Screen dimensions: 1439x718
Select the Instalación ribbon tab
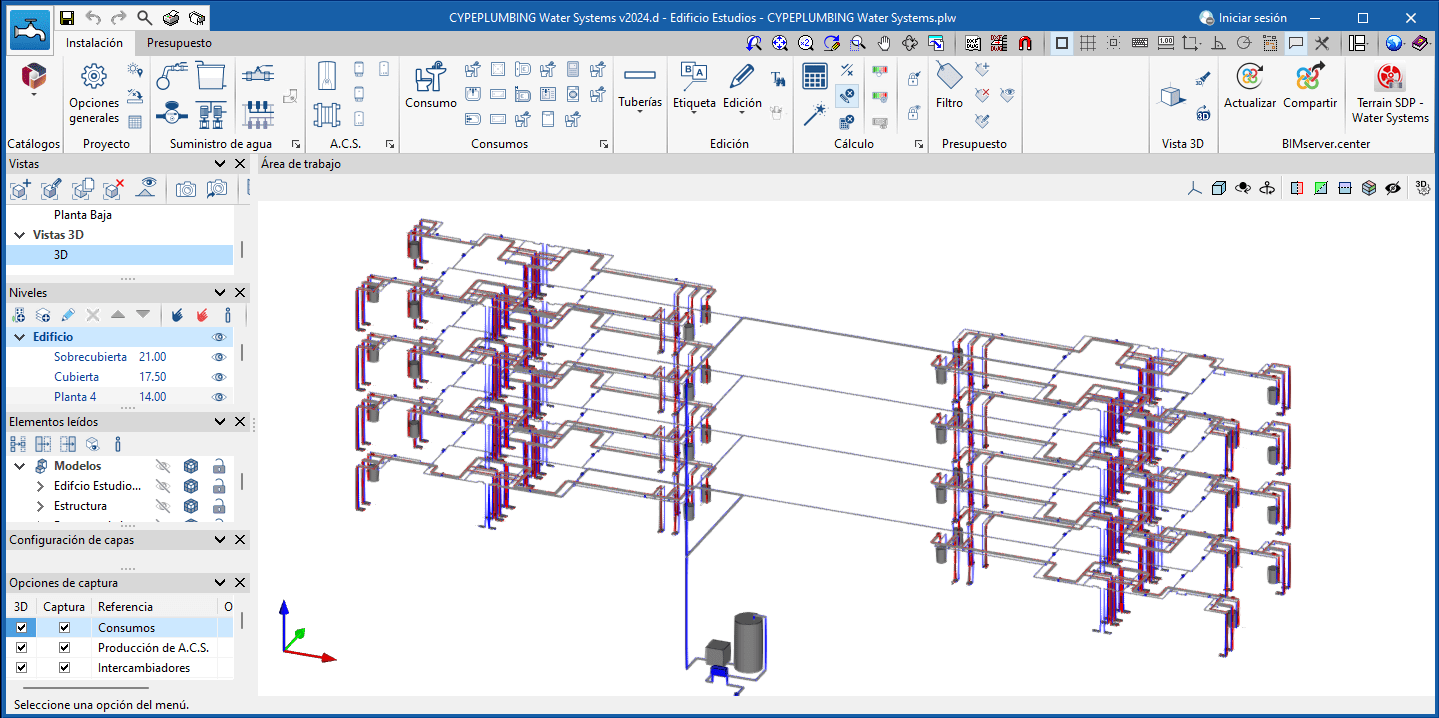pyautogui.click(x=94, y=43)
